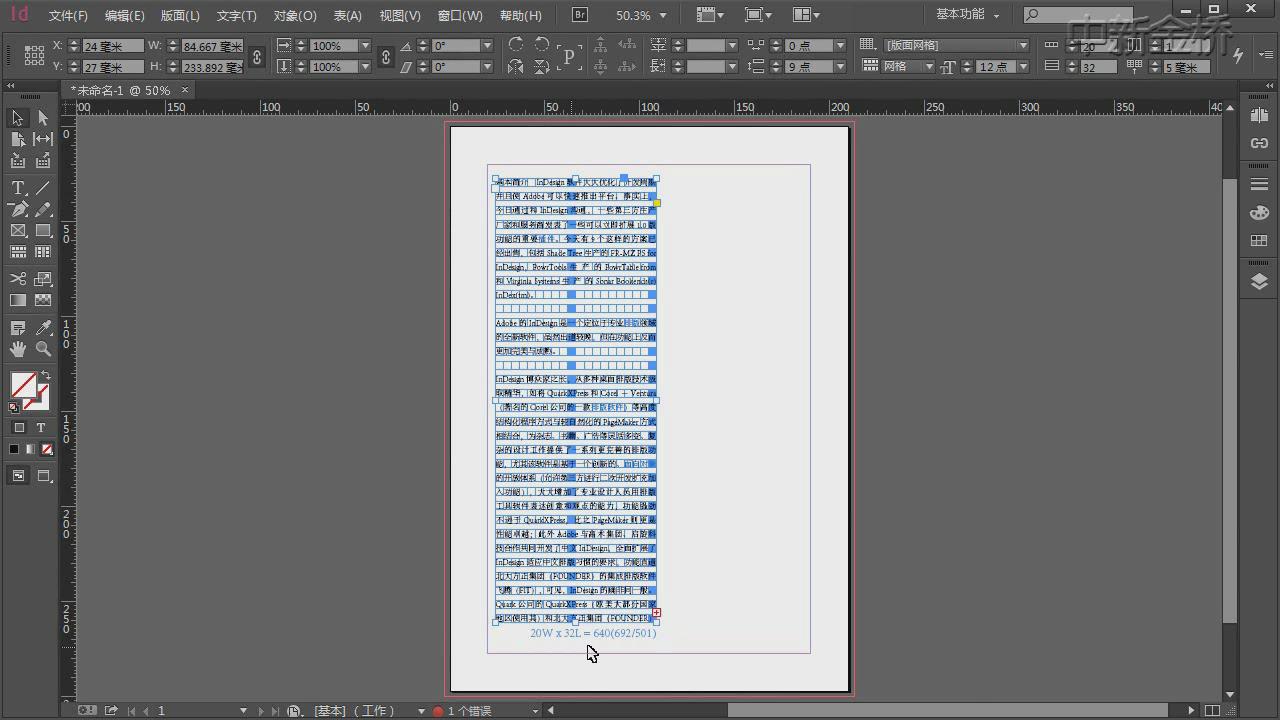
Task: Select the Type tool
Action: (x=18, y=188)
